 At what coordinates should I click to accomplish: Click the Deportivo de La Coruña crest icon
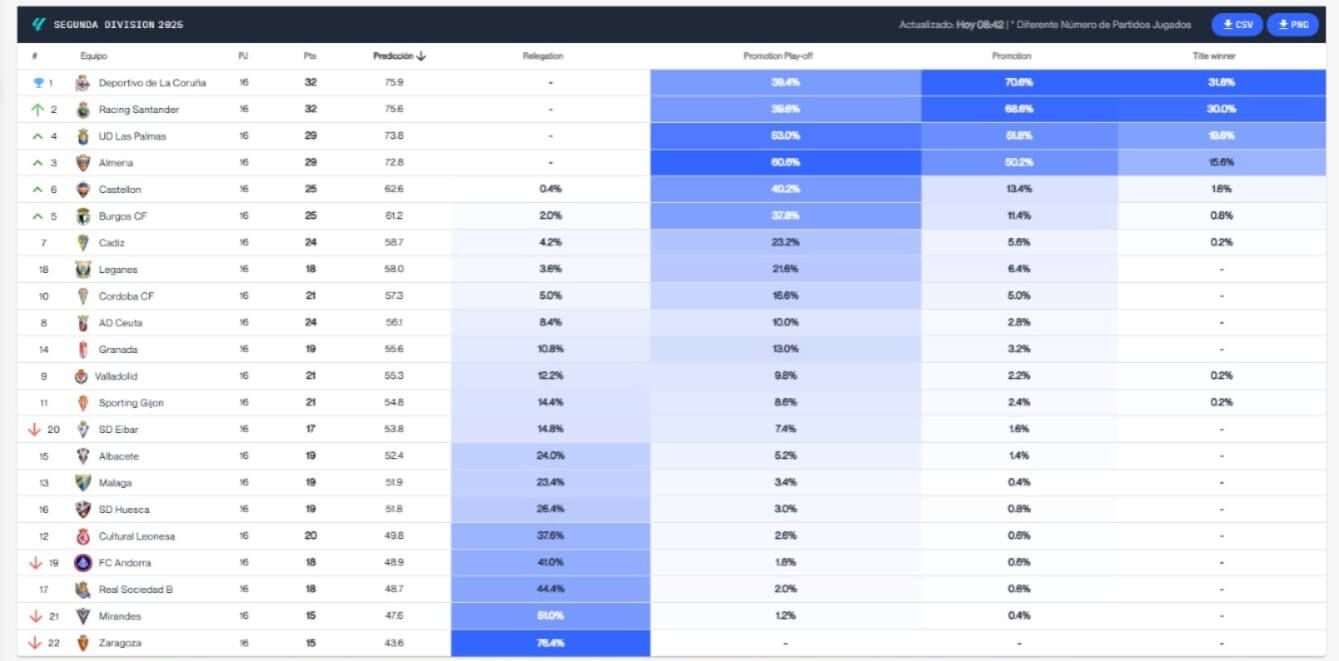pyautogui.click(x=82, y=83)
